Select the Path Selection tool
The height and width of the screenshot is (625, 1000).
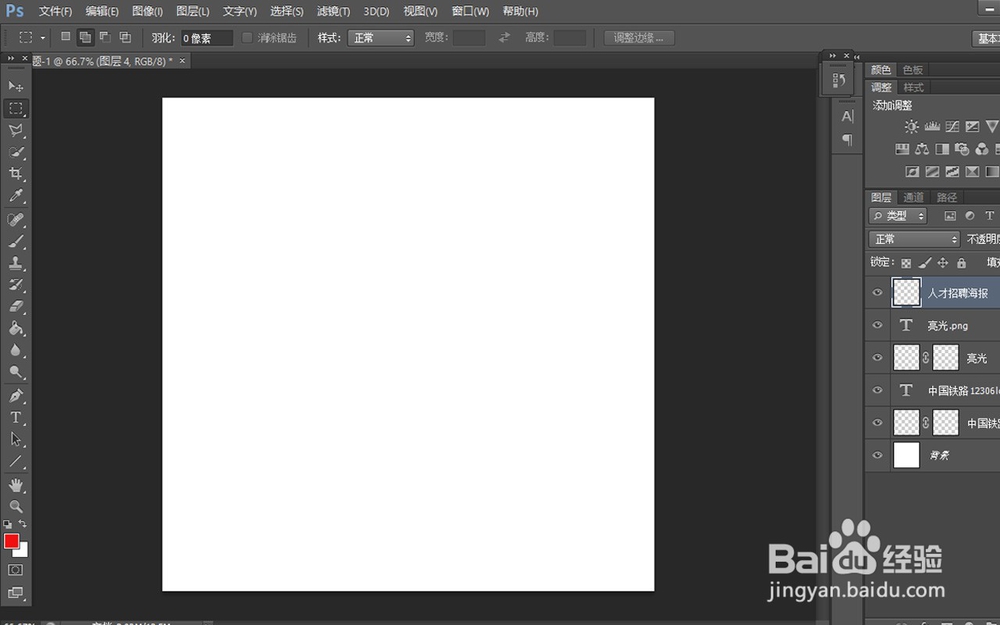pyautogui.click(x=15, y=439)
